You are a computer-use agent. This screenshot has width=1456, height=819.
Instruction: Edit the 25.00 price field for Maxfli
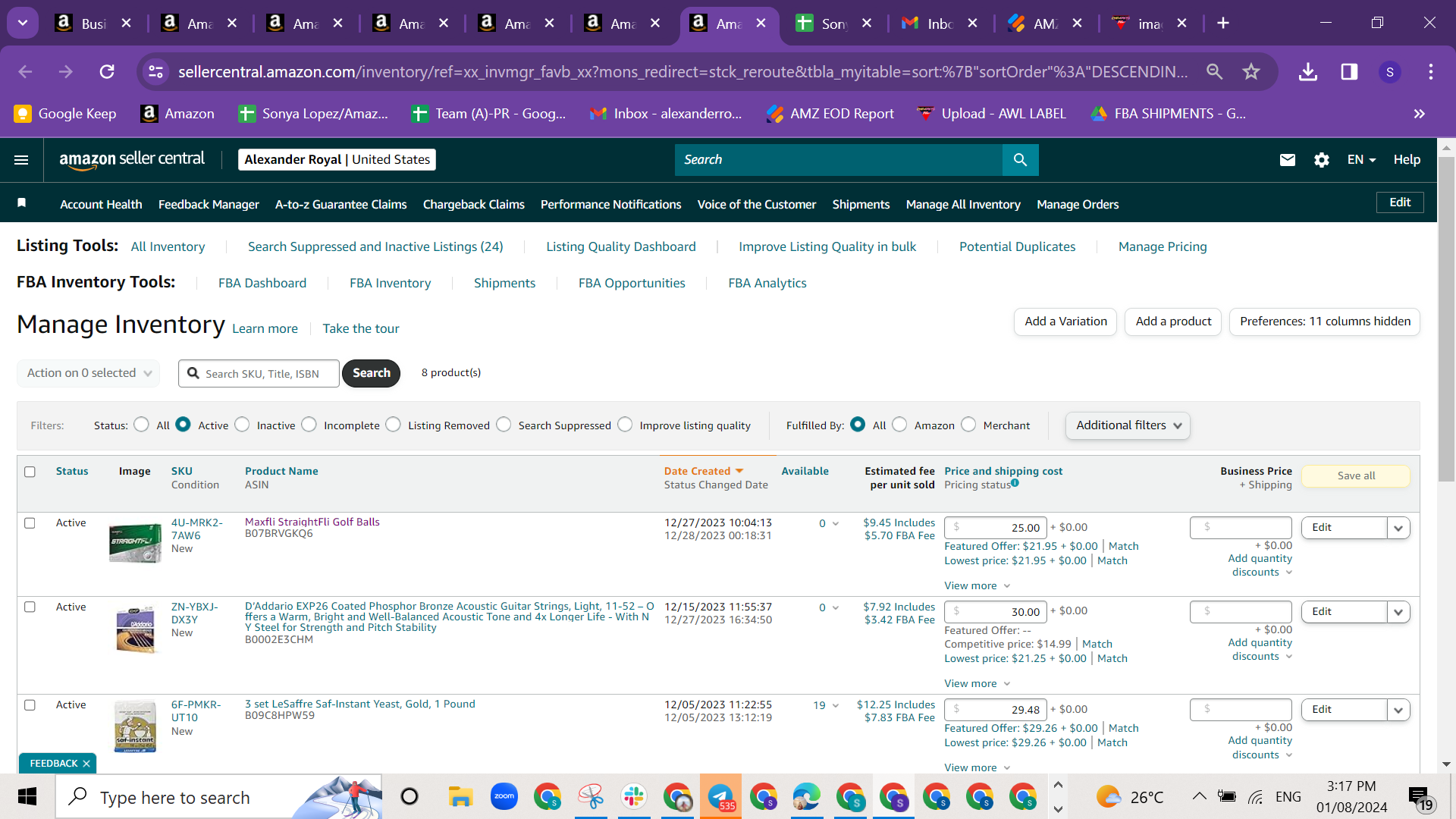(995, 528)
